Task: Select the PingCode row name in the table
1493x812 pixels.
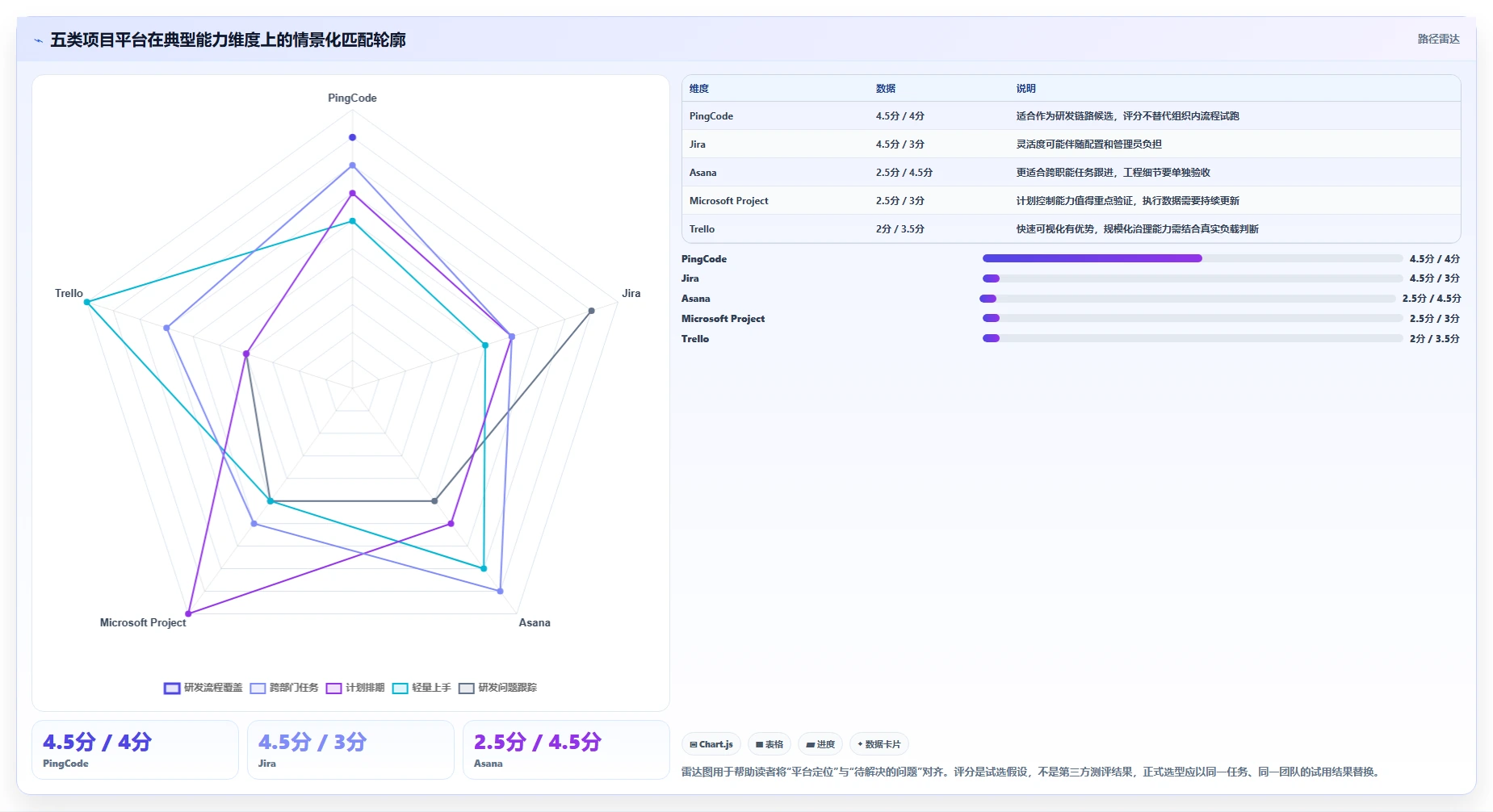Action: (x=711, y=116)
